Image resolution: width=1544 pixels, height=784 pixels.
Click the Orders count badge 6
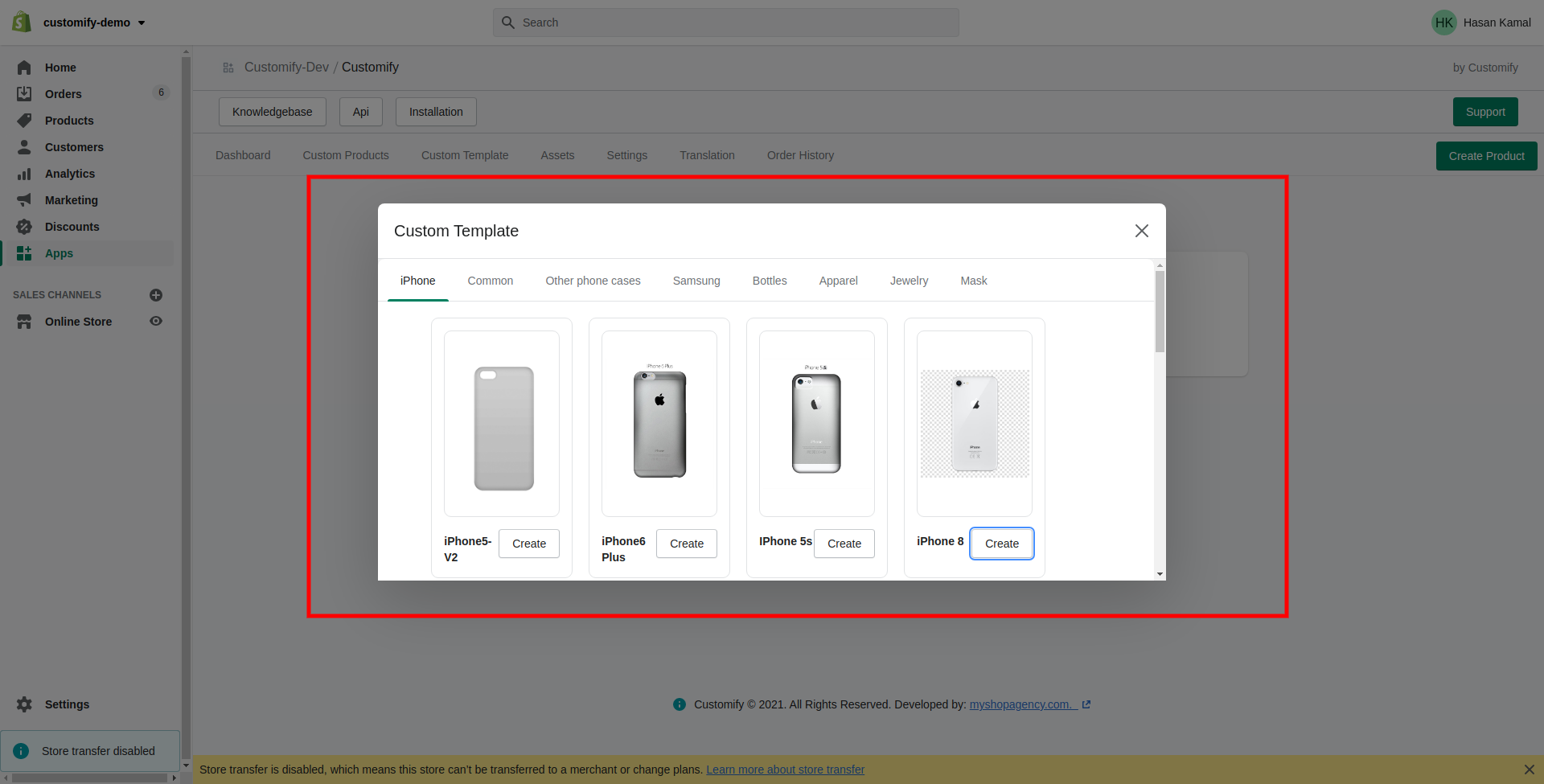click(x=162, y=92)
